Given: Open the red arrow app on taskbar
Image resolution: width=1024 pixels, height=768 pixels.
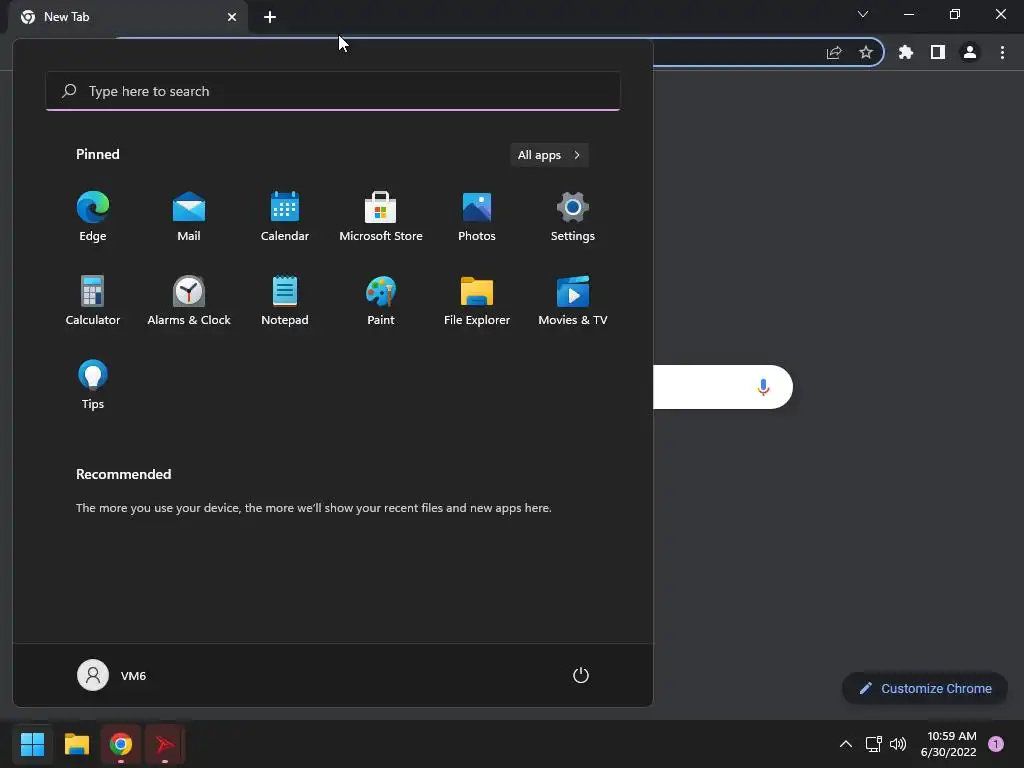Looking at the screenshot, I should (x=165, y=744).
